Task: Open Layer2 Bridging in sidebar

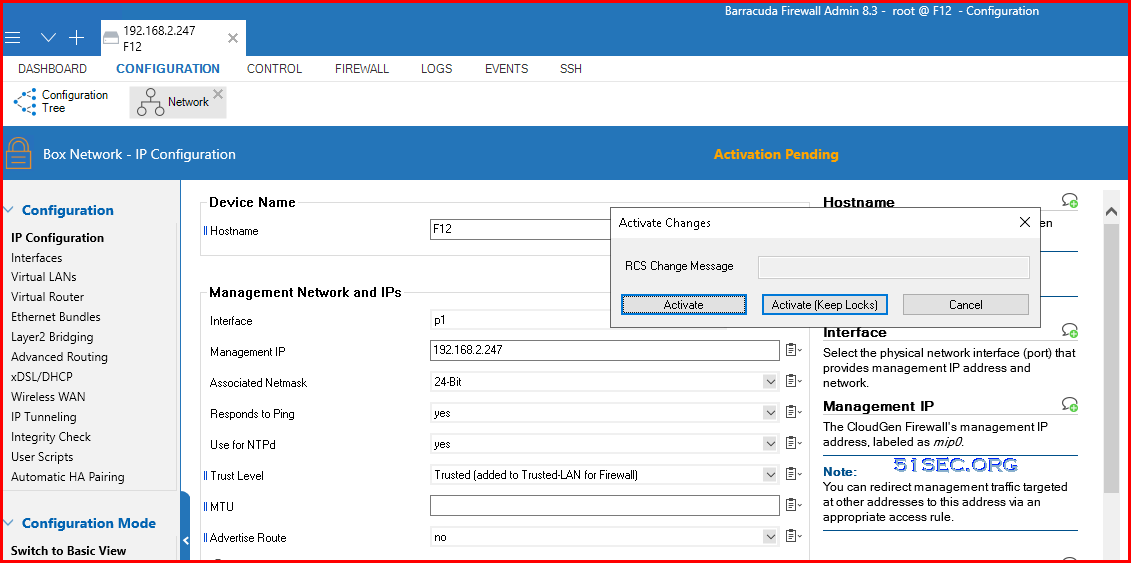Action: tap(52, 337)
